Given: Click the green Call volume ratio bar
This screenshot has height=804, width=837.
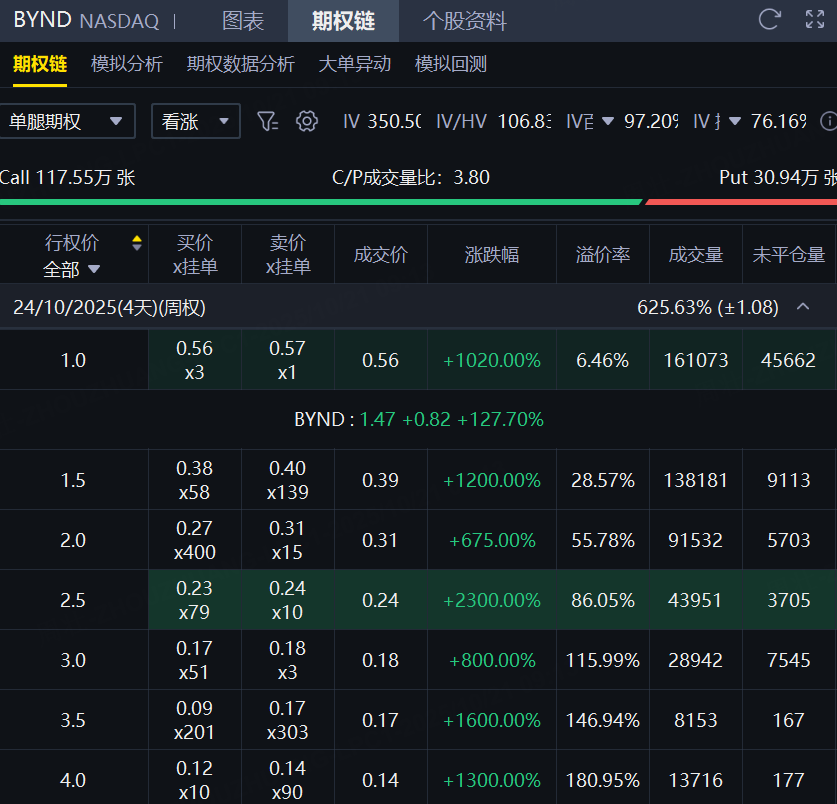Looking at the screenshot, I should tap(320, 202).
